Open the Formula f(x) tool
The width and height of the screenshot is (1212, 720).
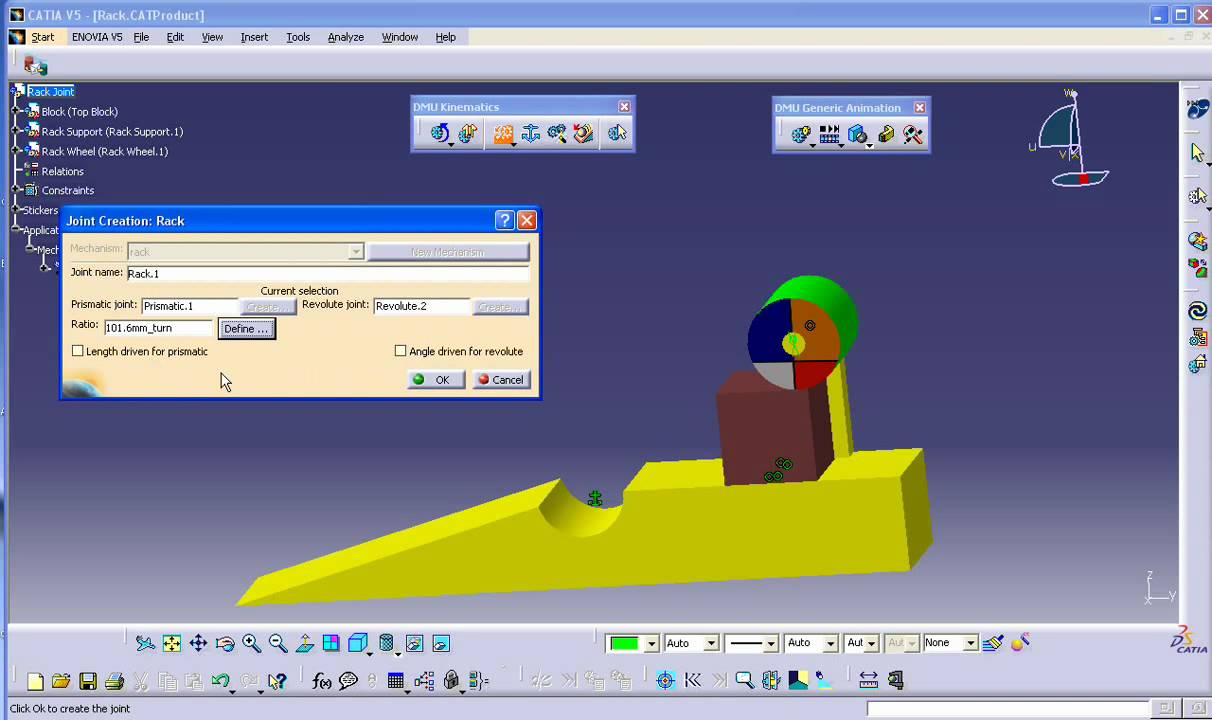pos(321,681)
